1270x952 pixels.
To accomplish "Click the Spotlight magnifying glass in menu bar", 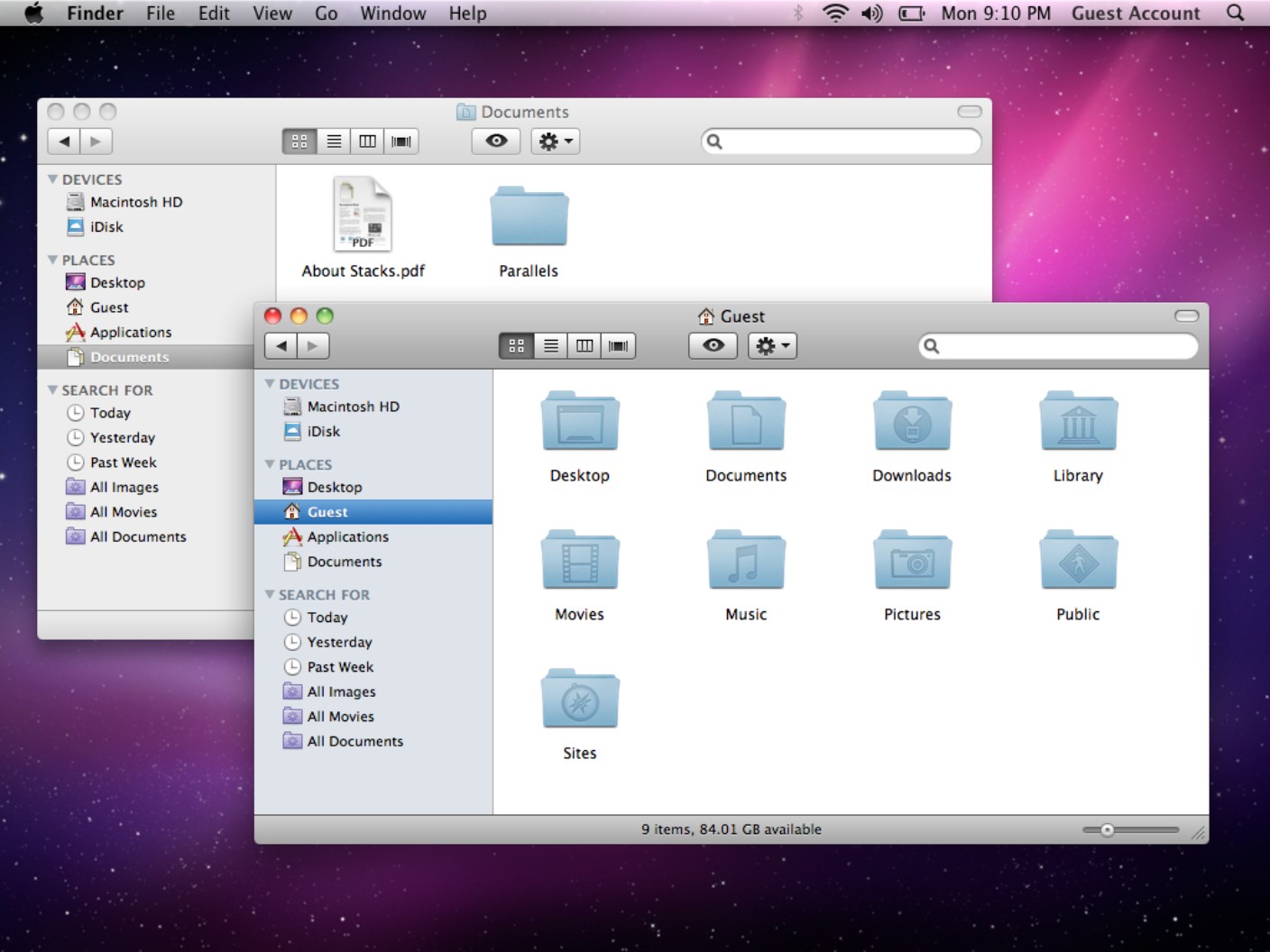I will [x=1235, y=14].
